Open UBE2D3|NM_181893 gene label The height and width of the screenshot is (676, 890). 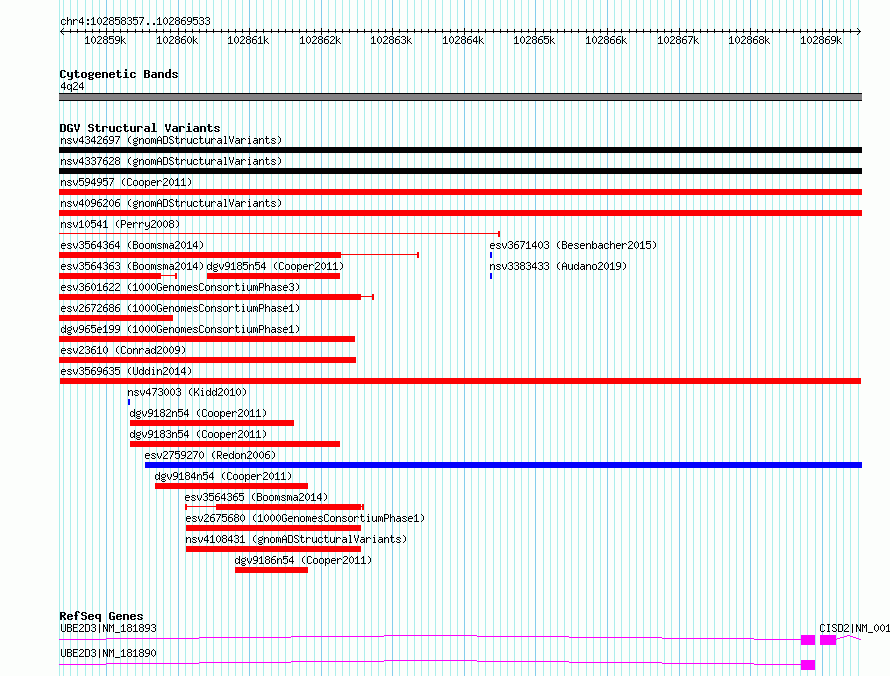[x=108, y=628]
